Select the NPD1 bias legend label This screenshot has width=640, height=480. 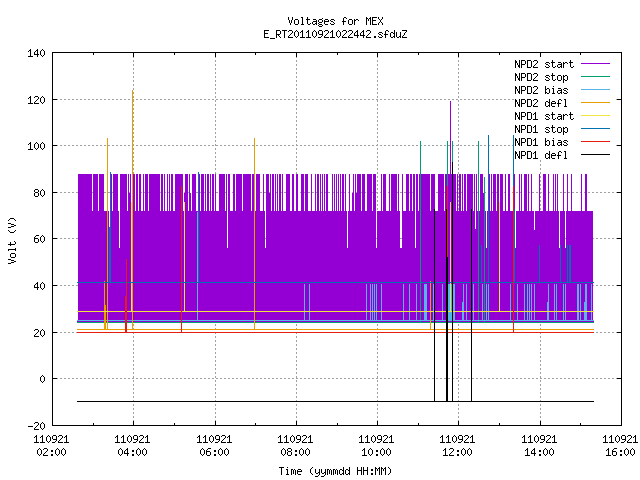541,142
